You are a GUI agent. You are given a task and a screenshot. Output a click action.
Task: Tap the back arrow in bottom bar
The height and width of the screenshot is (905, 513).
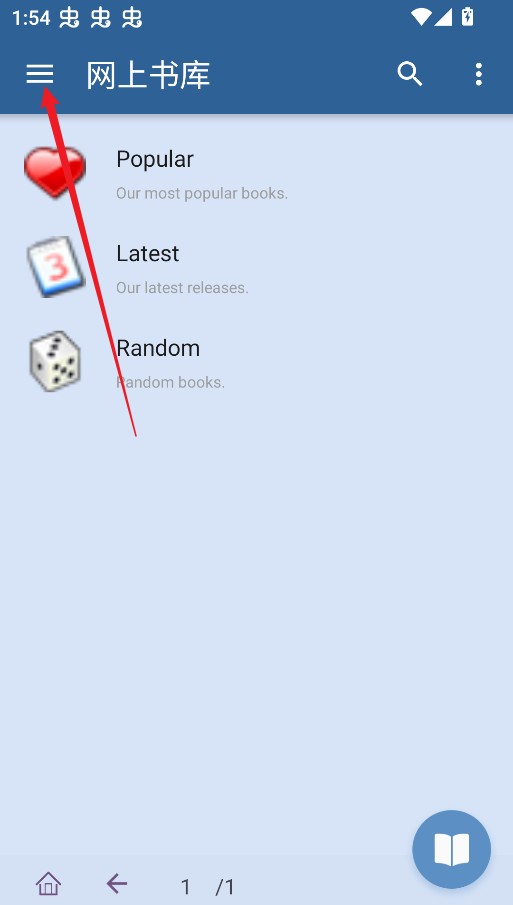(x=117, y=883)
